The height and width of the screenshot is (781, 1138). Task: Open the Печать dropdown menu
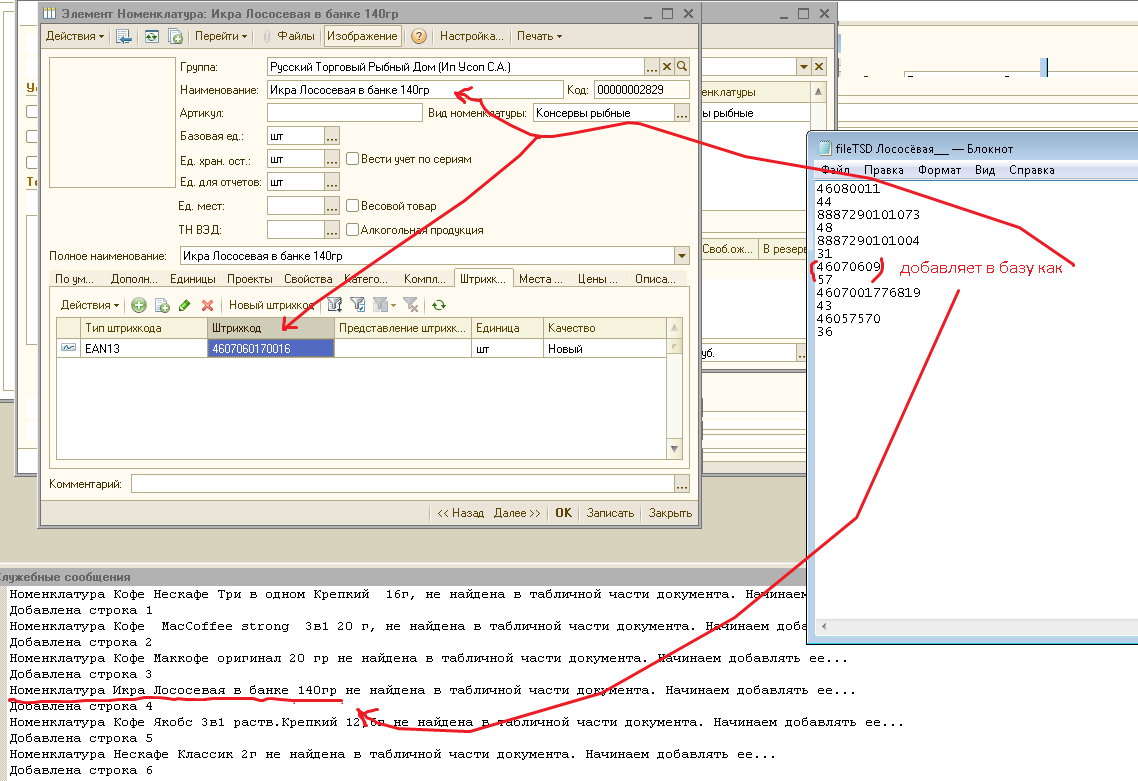539,36
